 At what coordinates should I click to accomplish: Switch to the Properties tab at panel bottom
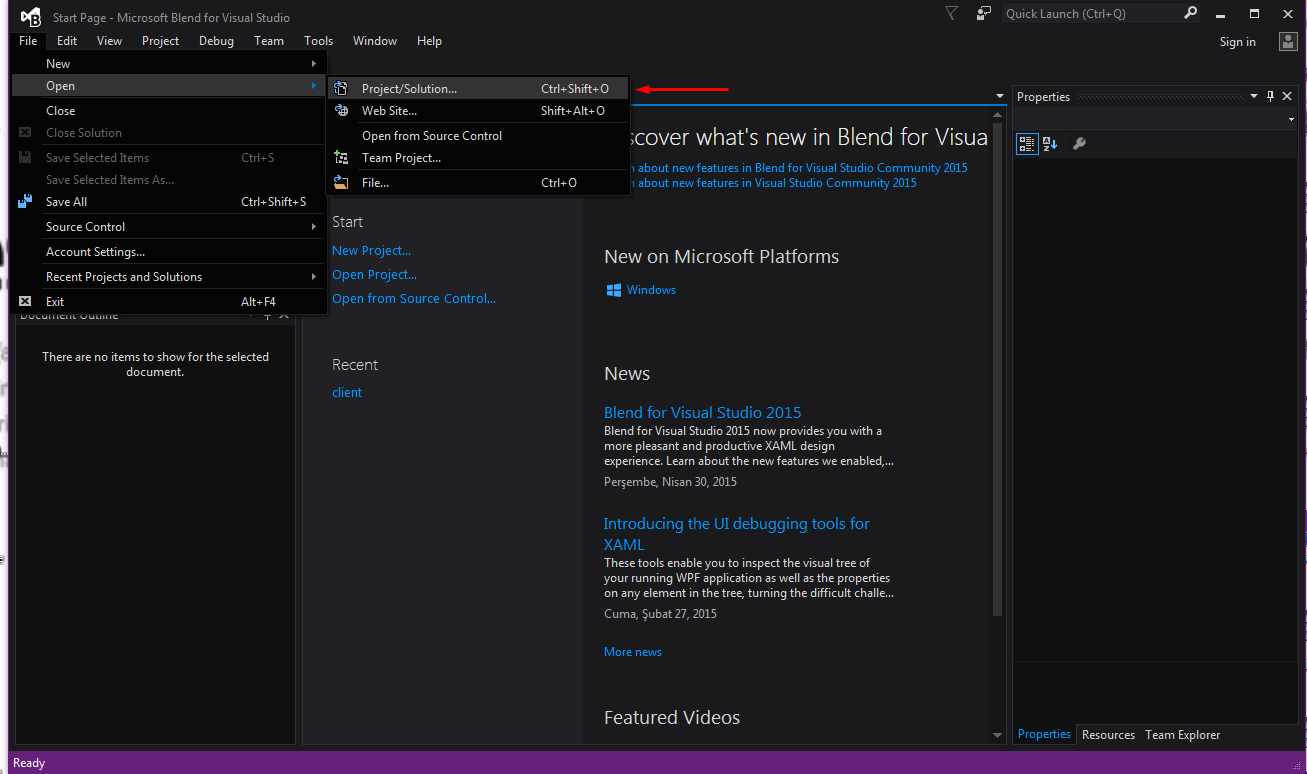coord(1044,735)
